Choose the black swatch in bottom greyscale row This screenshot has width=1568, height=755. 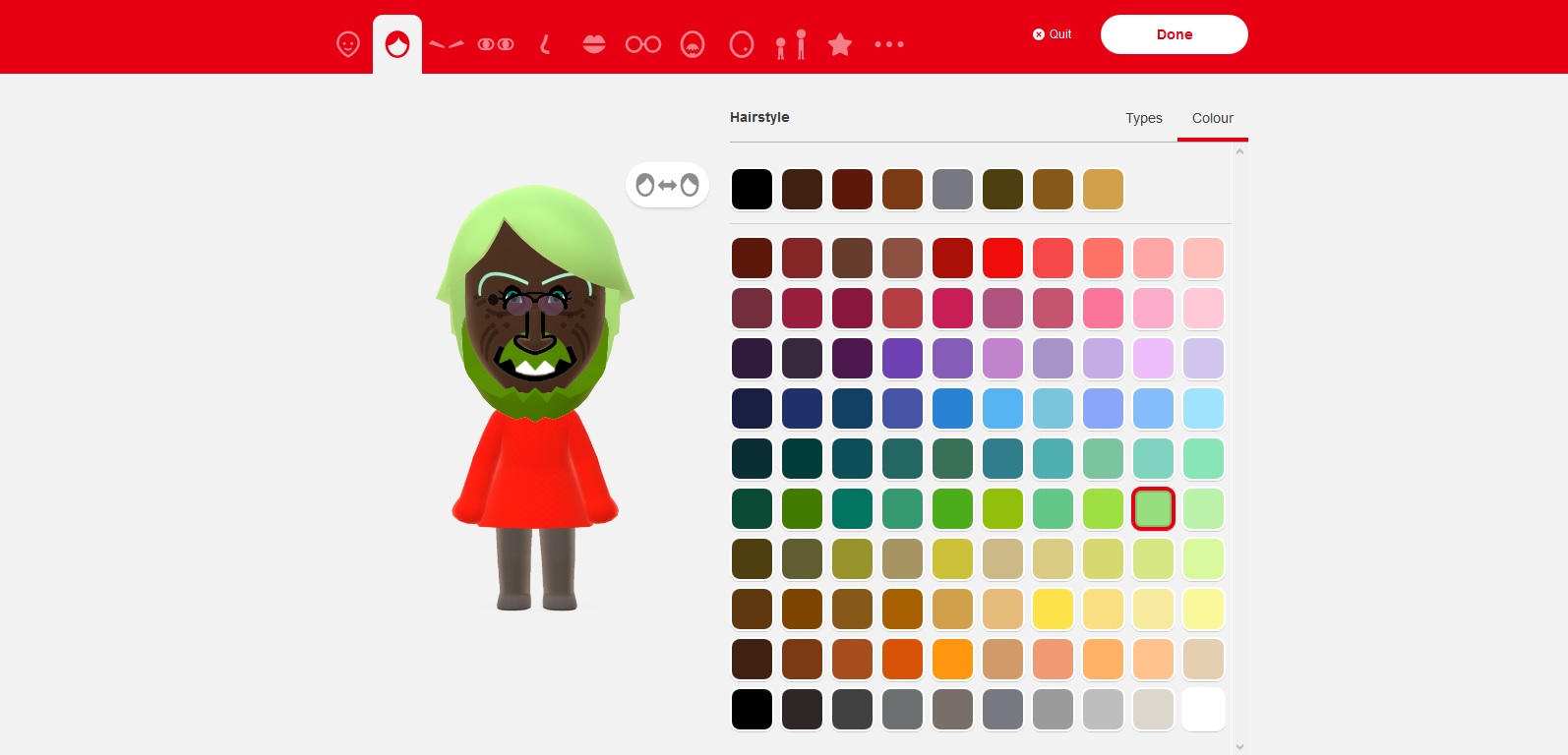coord(753,710)
